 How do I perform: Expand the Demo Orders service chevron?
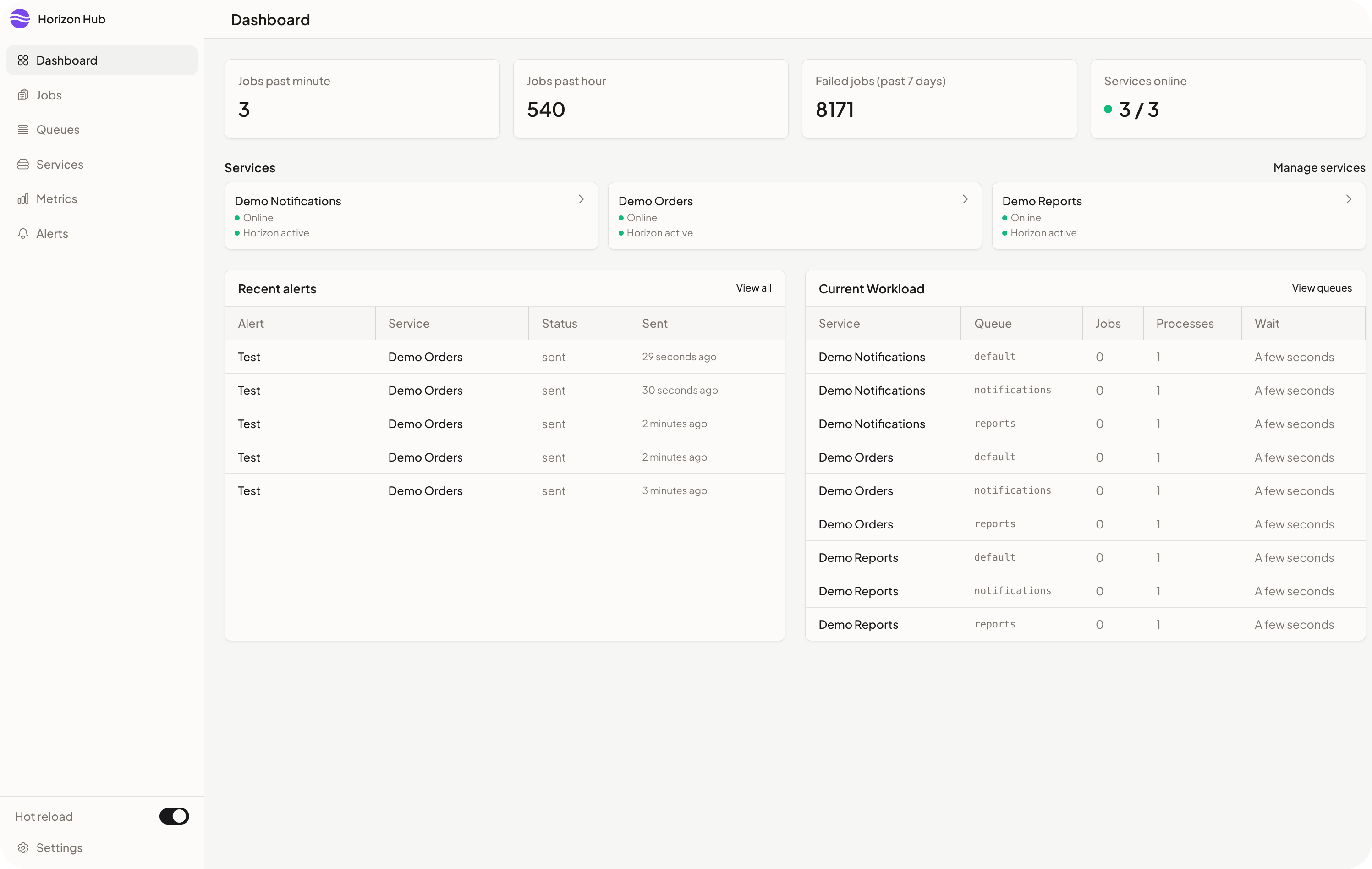pyautogui.click(x=965, y=199)
